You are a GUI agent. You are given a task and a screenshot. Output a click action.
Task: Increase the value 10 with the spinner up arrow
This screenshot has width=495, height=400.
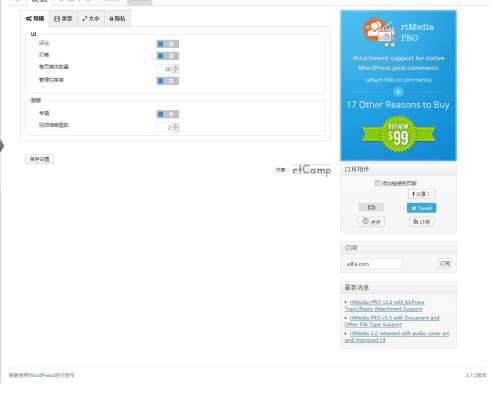(x=176, y=67)
